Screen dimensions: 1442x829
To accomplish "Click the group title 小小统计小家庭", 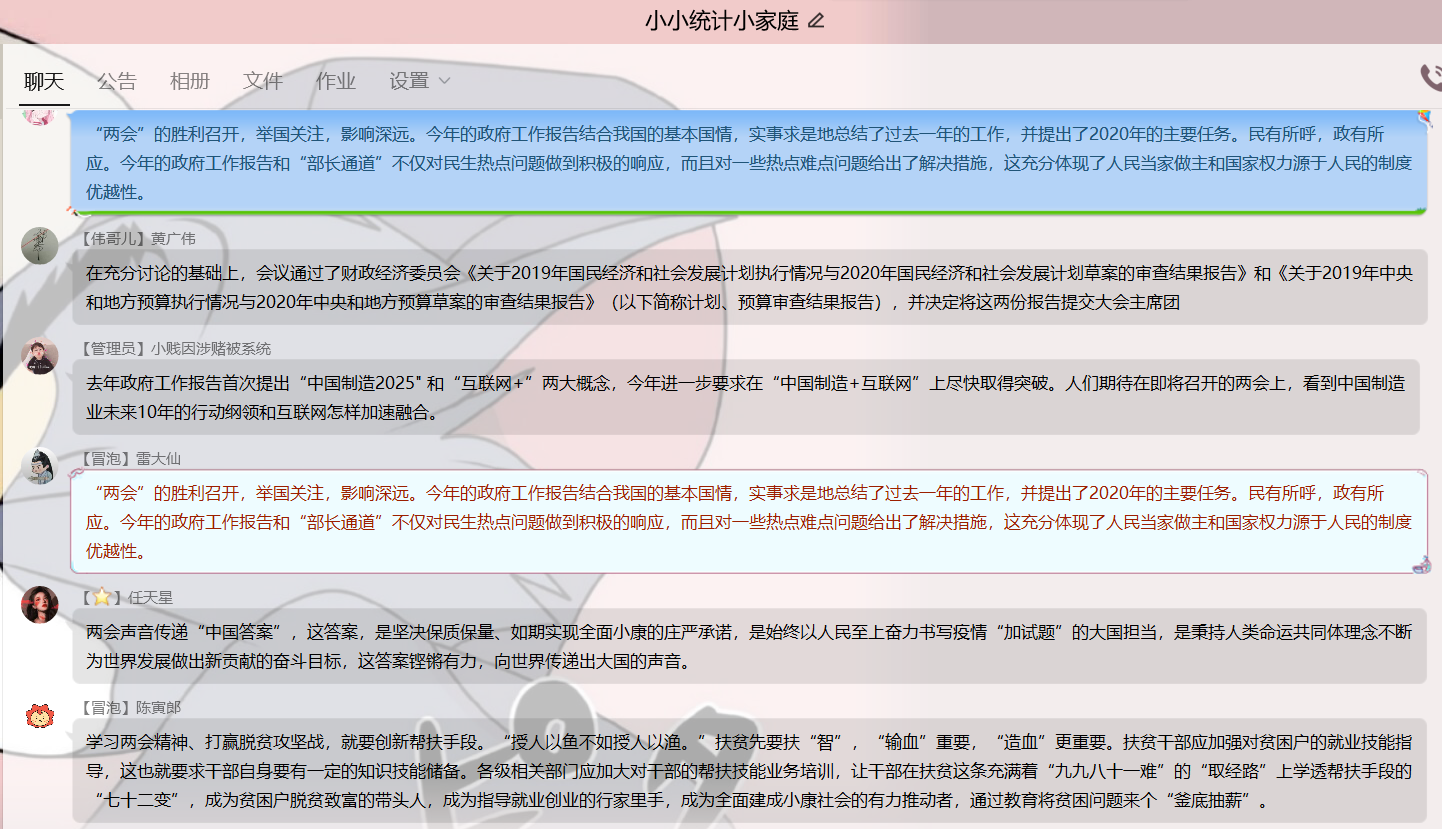I will tap(722, 21).
